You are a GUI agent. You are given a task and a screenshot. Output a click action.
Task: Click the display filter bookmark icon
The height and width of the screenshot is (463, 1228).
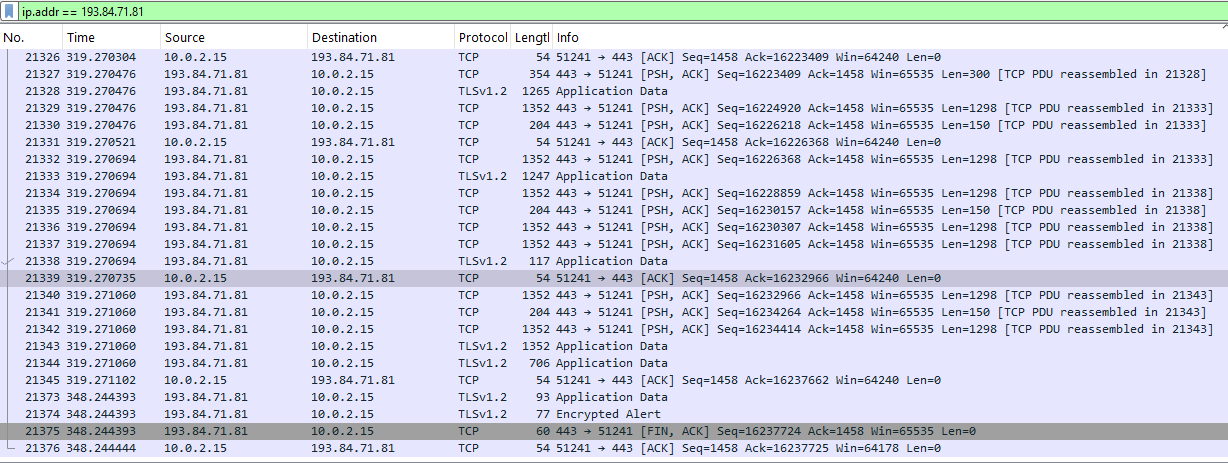tap(9, 12)
